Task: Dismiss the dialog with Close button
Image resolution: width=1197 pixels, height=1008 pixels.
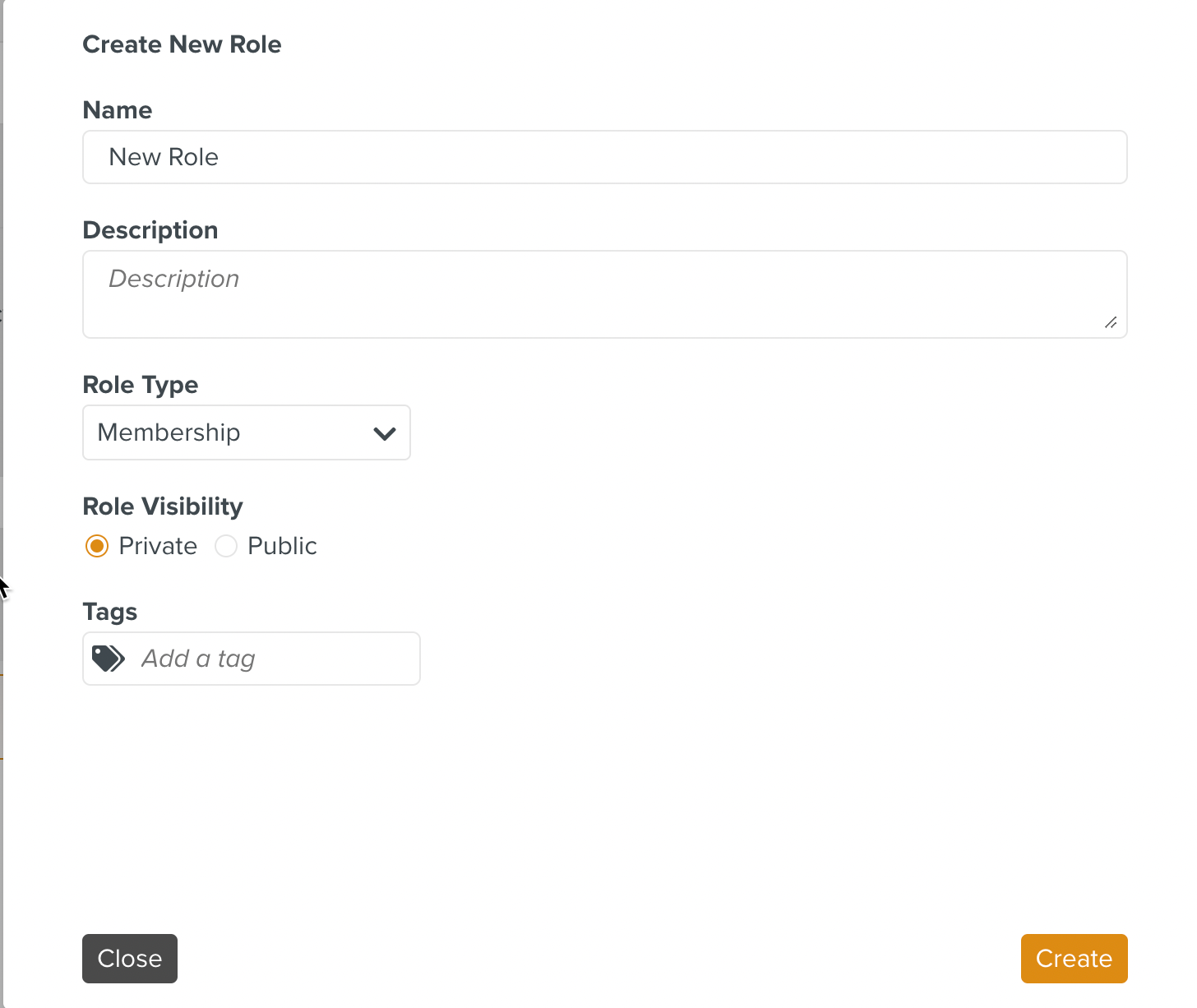Action: click(x=130, y=959)
